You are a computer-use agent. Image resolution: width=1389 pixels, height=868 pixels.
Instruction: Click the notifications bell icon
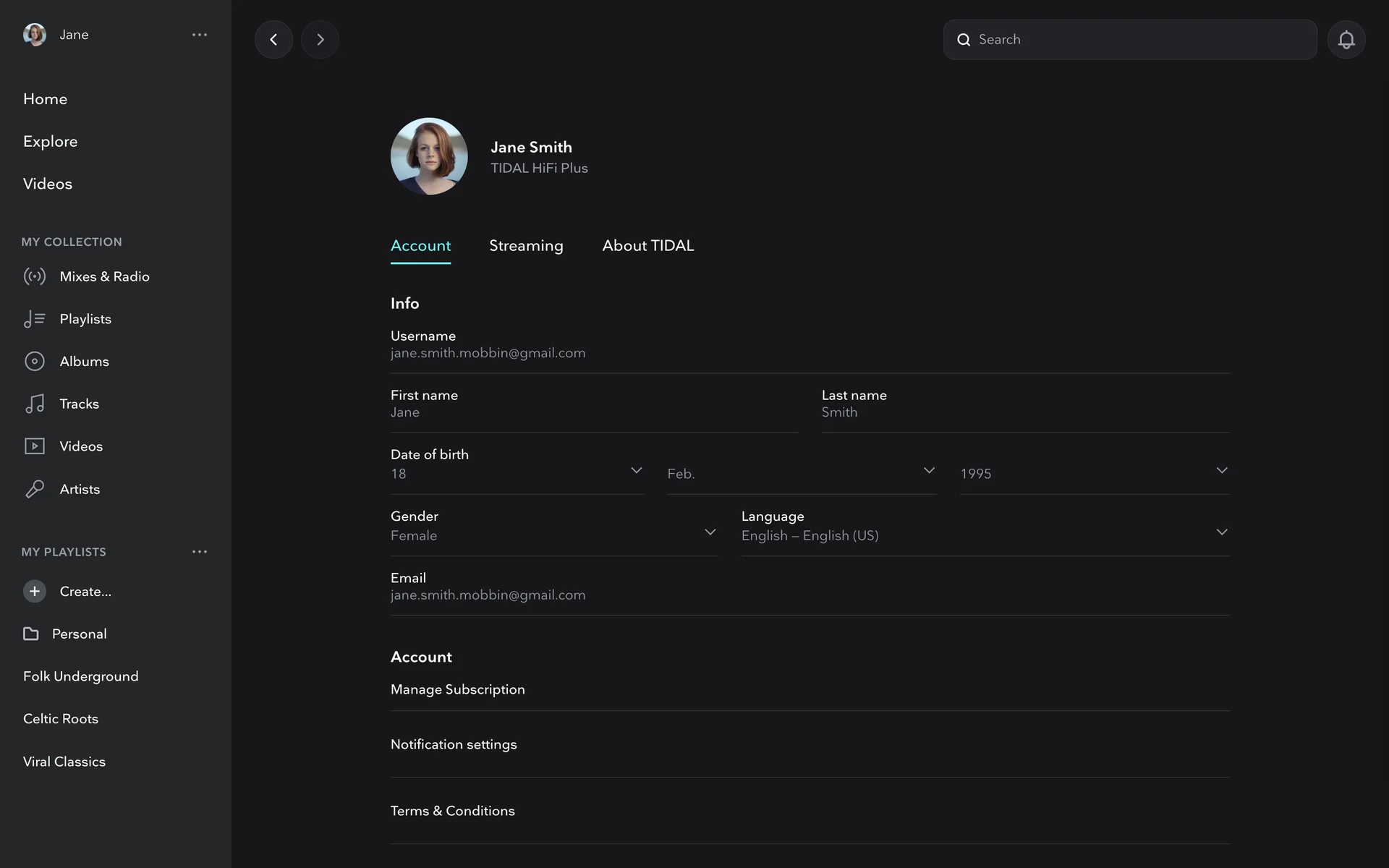(x=1346, y=40)
